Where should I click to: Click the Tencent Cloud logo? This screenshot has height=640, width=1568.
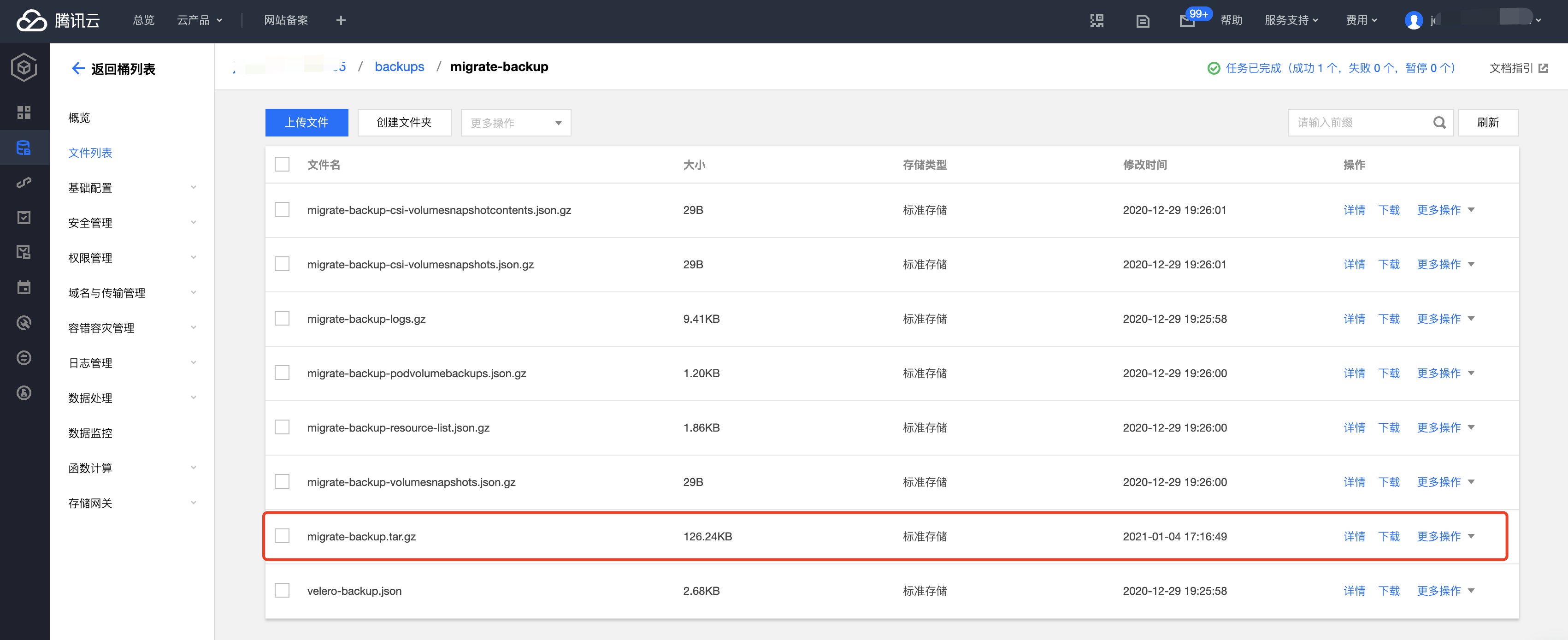pos(58,21)
